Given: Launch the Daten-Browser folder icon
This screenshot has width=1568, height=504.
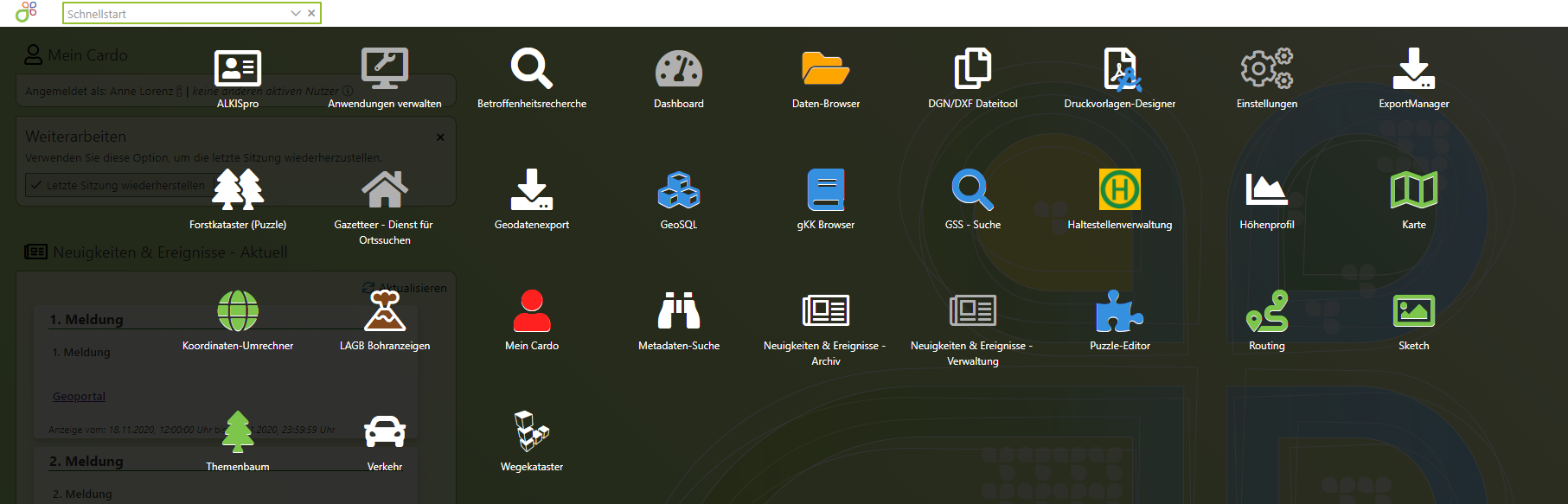Looking at the screenshot, I should click(826, 68).
